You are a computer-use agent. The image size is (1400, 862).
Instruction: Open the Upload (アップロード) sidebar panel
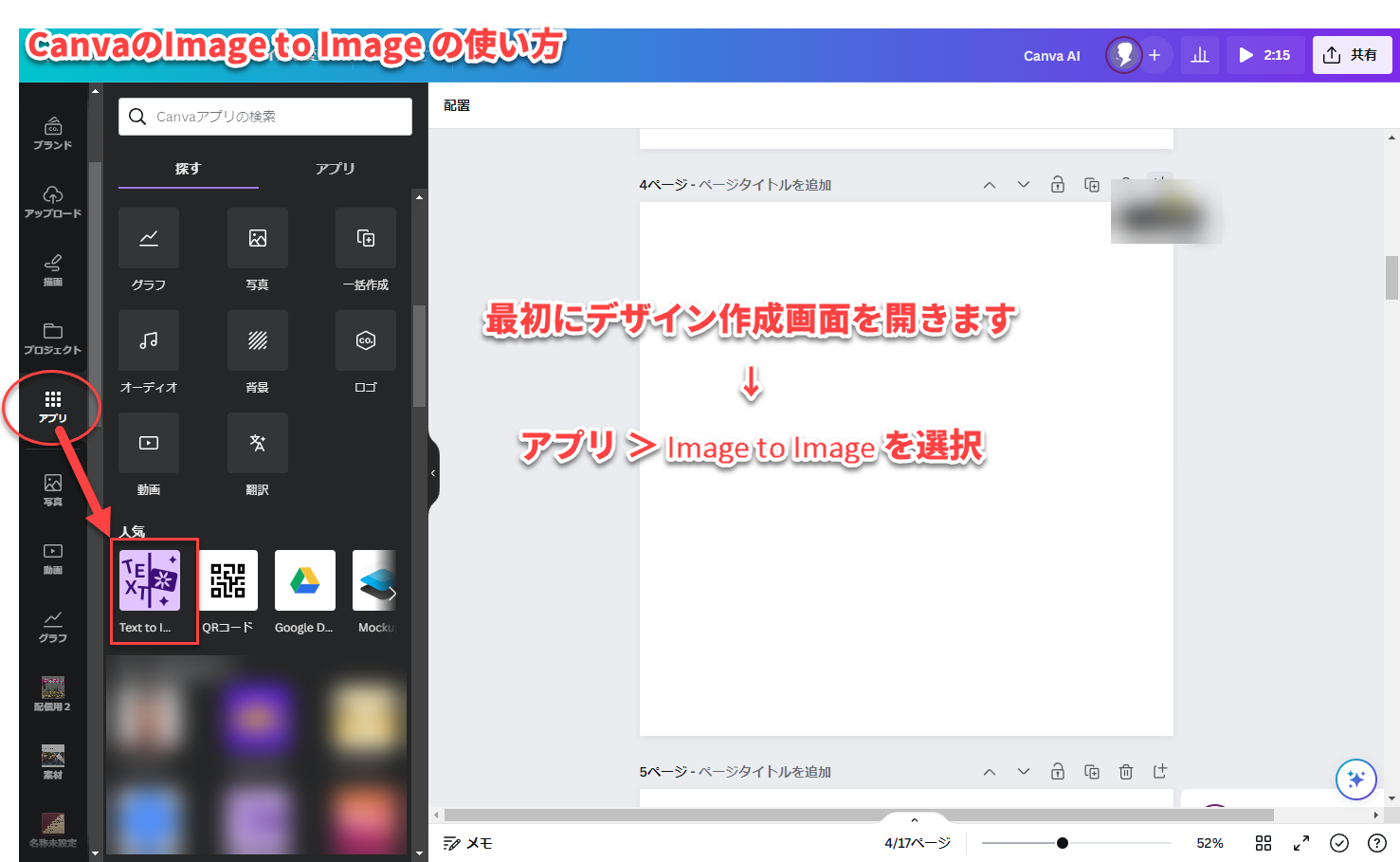click(x=53, y=201)
